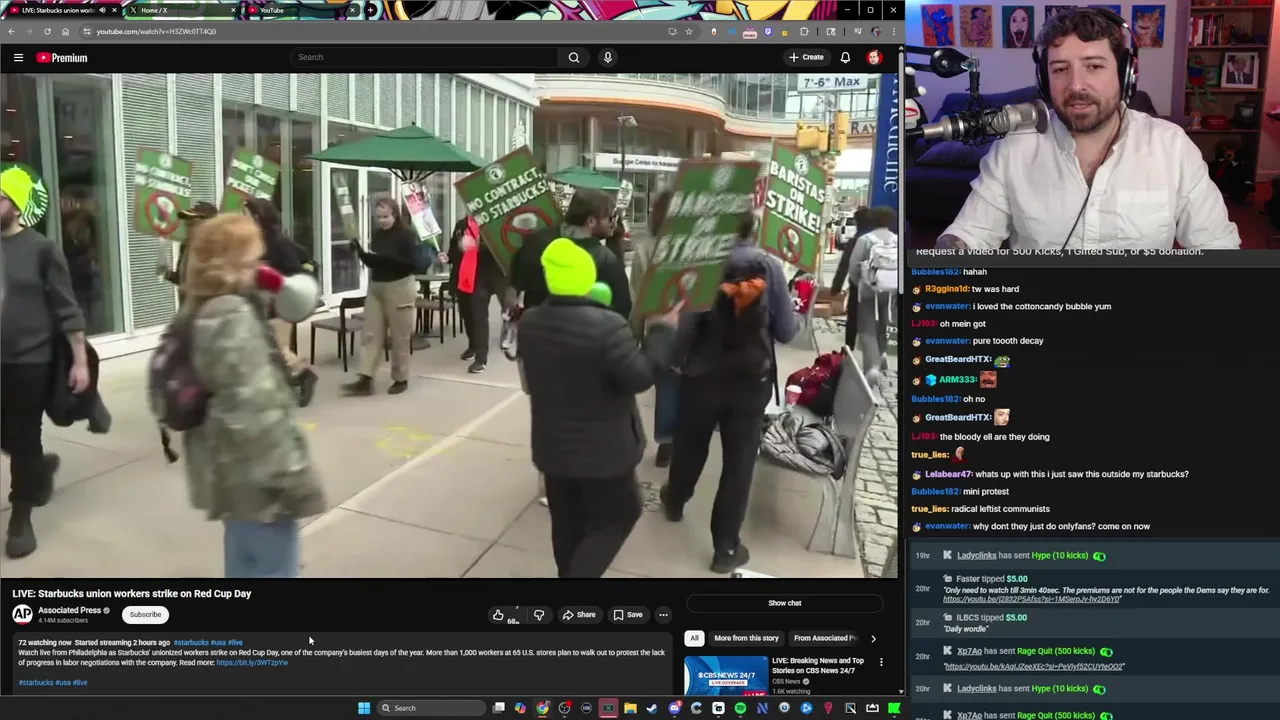Open Kick app at taskbar end

click(894, 708)
